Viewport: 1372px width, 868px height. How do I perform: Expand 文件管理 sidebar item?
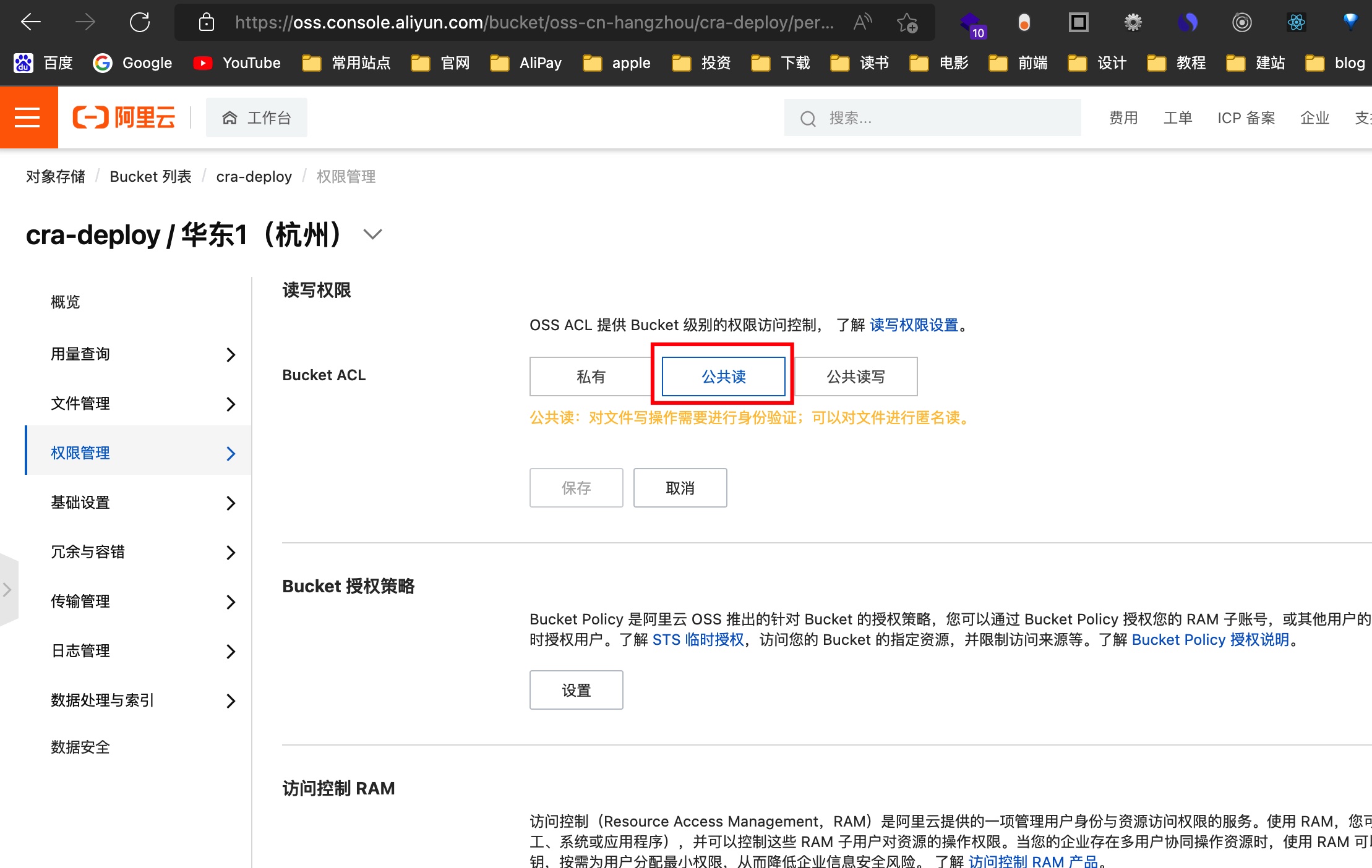tap(139, 404)
